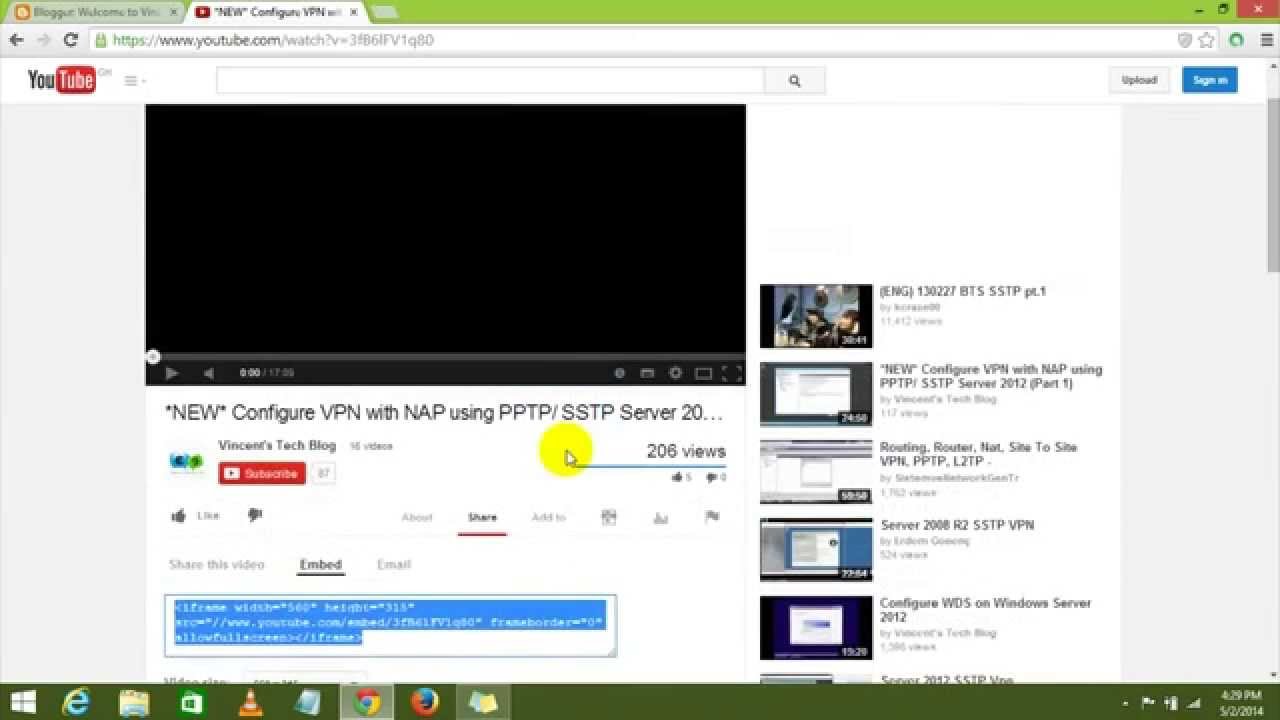Image resolution: width=1280 pixels, height=720 pixels.
Task: Close the Blogger browser tab
Action: pyautogui.click(x=173, y=12)
